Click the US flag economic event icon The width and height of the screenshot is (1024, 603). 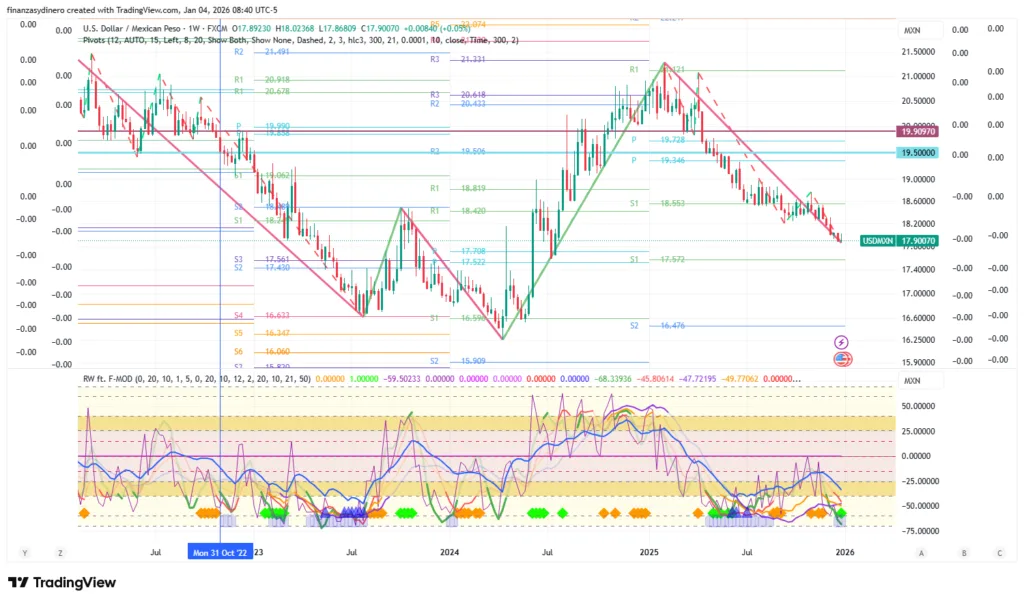pyautogui.click(x=841, y=359)
